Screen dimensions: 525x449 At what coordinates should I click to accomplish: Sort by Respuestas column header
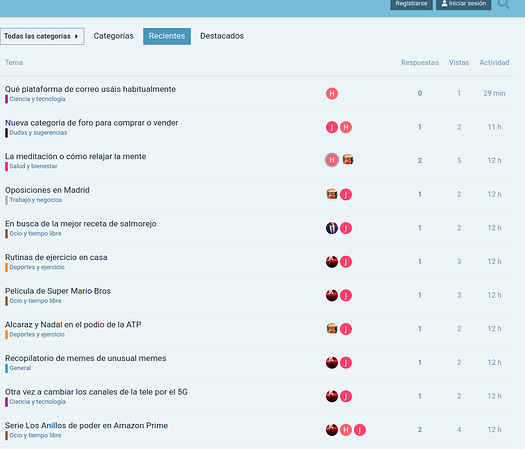[420, 63]
